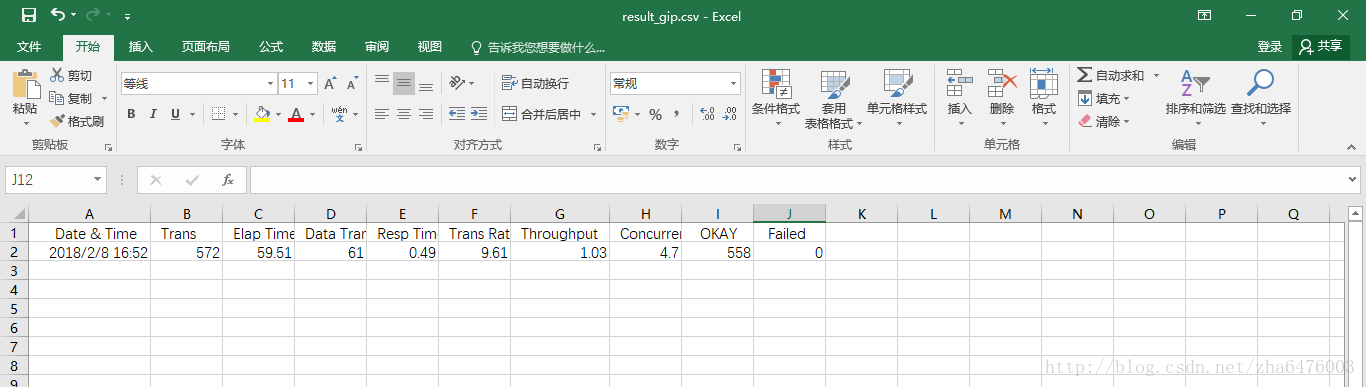Open the font size dropdown showing 11
The image size is (1366, 387).
(311, 83)
